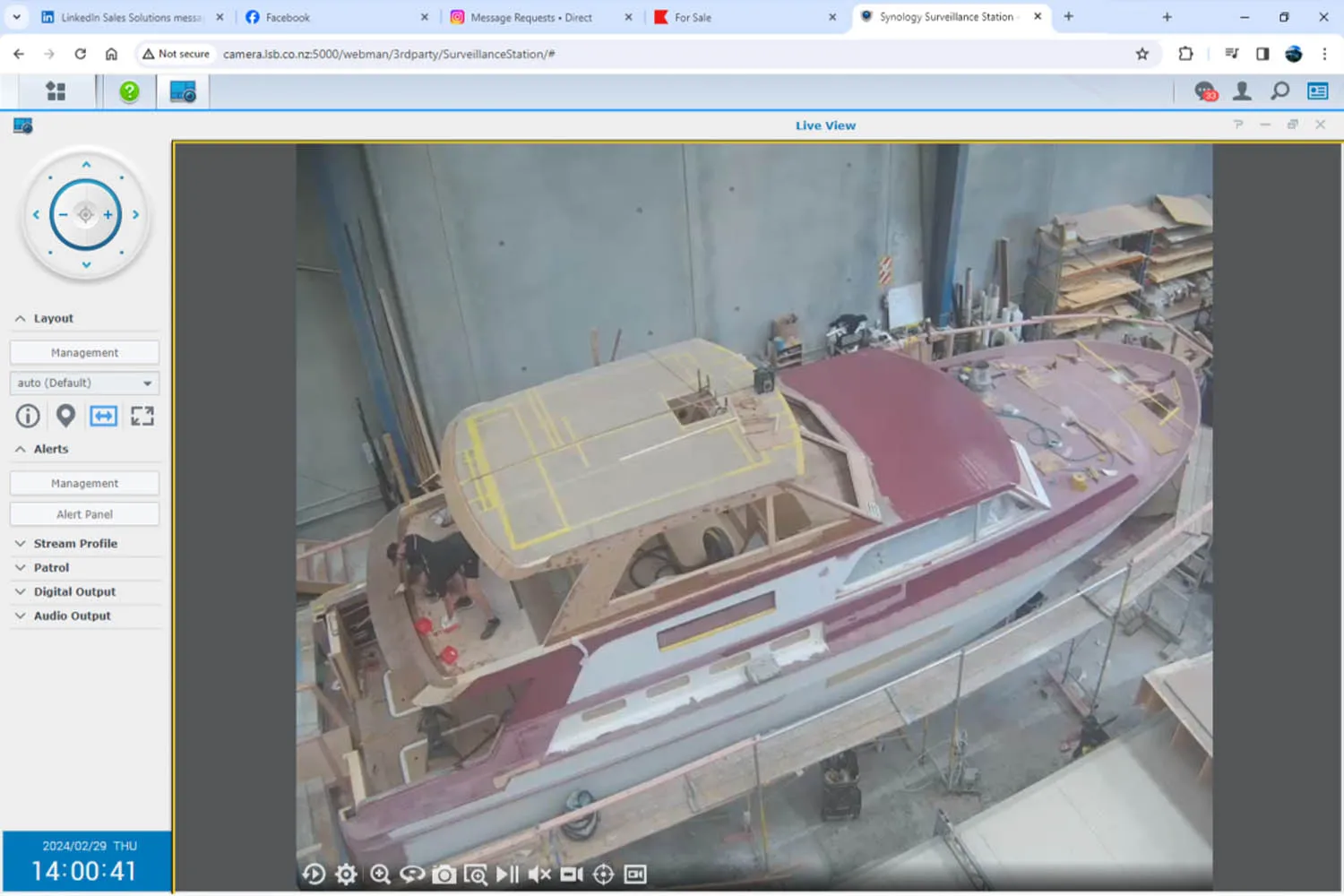Click the Management button under Layout

(x=84, y=353)
